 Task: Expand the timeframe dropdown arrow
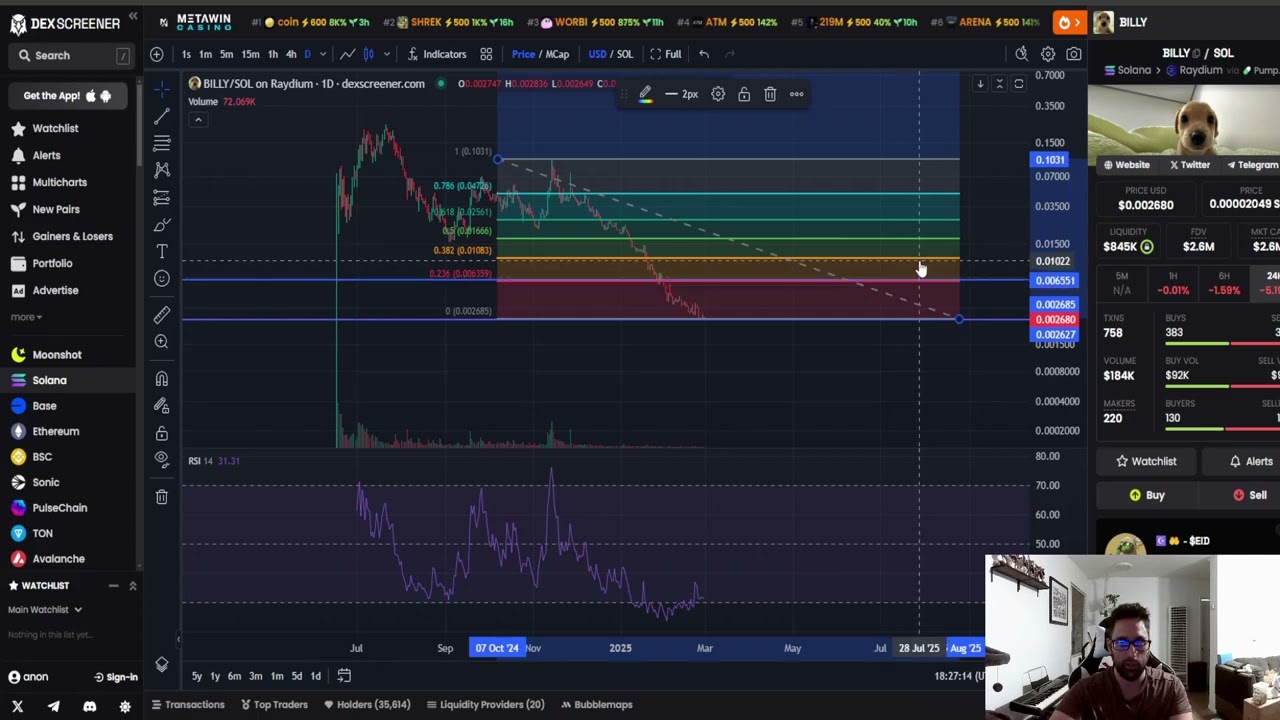[x=325, y=54]
